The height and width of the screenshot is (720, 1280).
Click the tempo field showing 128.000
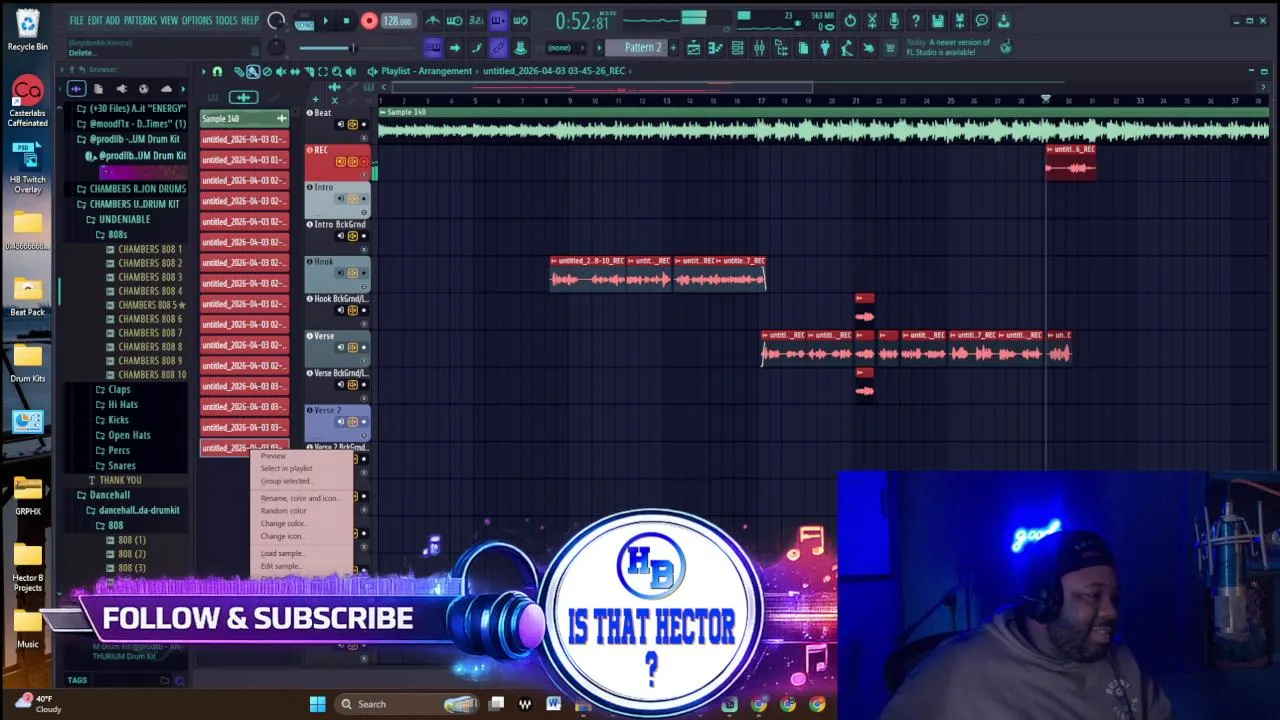pyautogui.click(x=397, y=21)
